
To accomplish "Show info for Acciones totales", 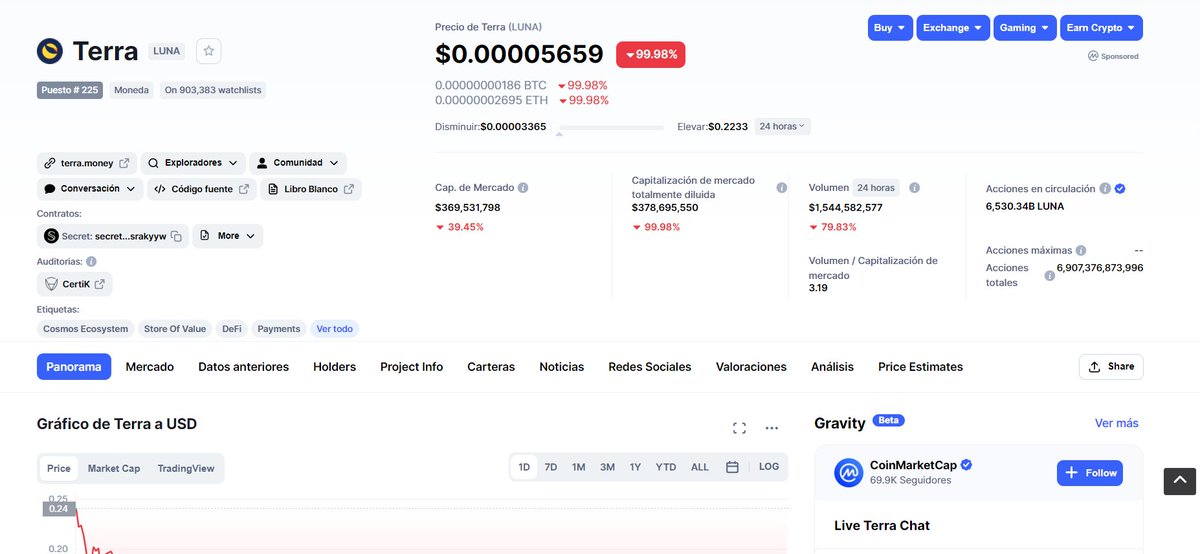I will (x=1049, y=275).
